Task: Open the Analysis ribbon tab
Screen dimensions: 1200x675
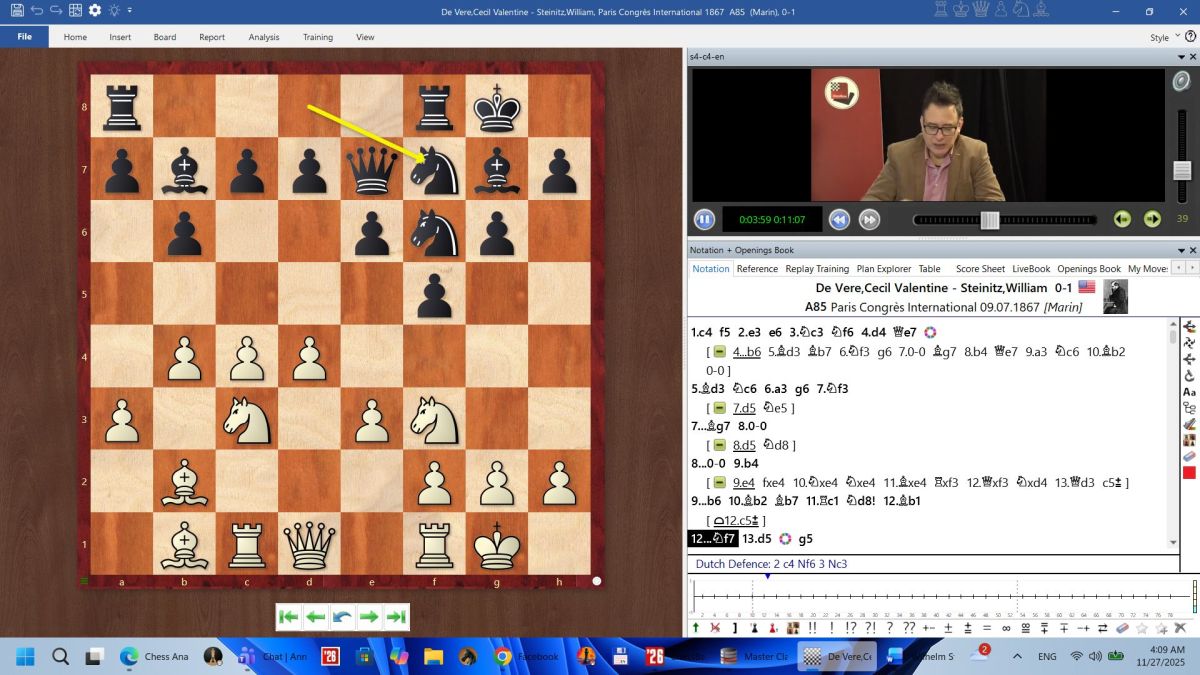Action: [264, 37]
